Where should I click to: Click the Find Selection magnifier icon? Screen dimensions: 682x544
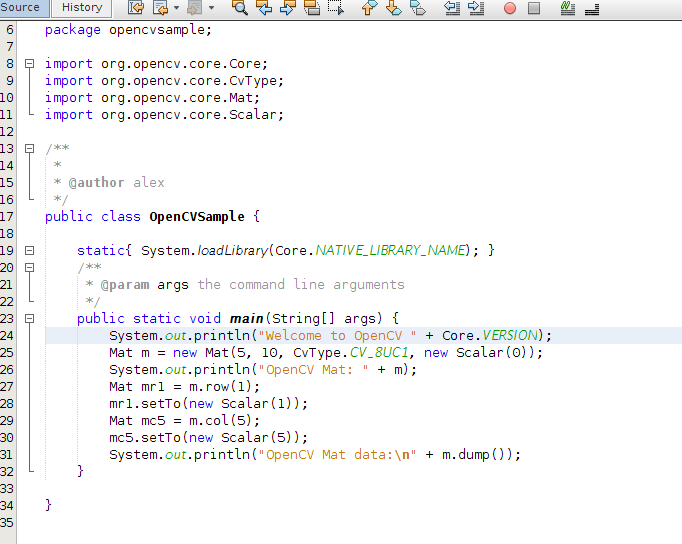240,7
